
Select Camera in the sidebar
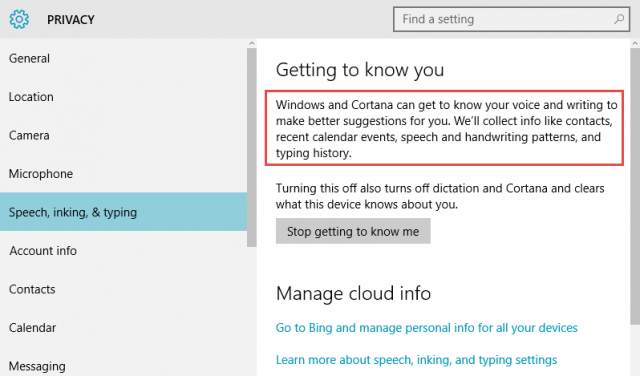click(x=123, y=135)
